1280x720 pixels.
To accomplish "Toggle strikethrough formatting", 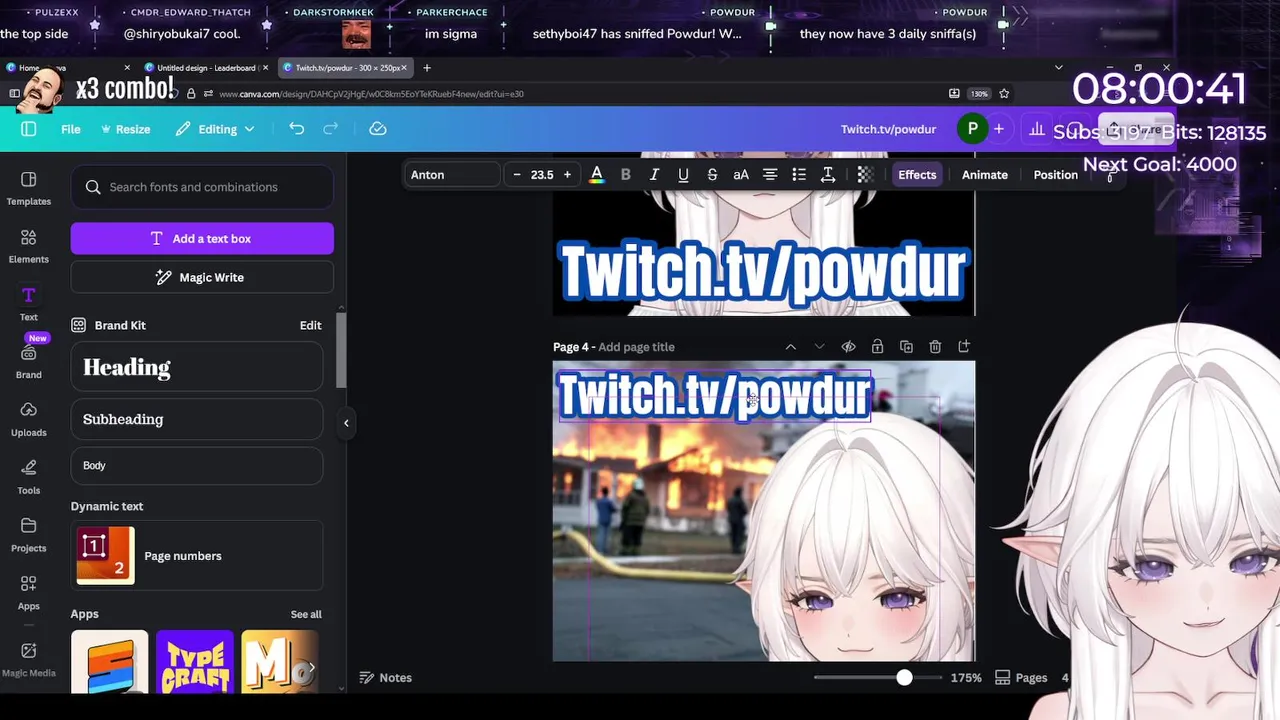I will click(712, 175).
